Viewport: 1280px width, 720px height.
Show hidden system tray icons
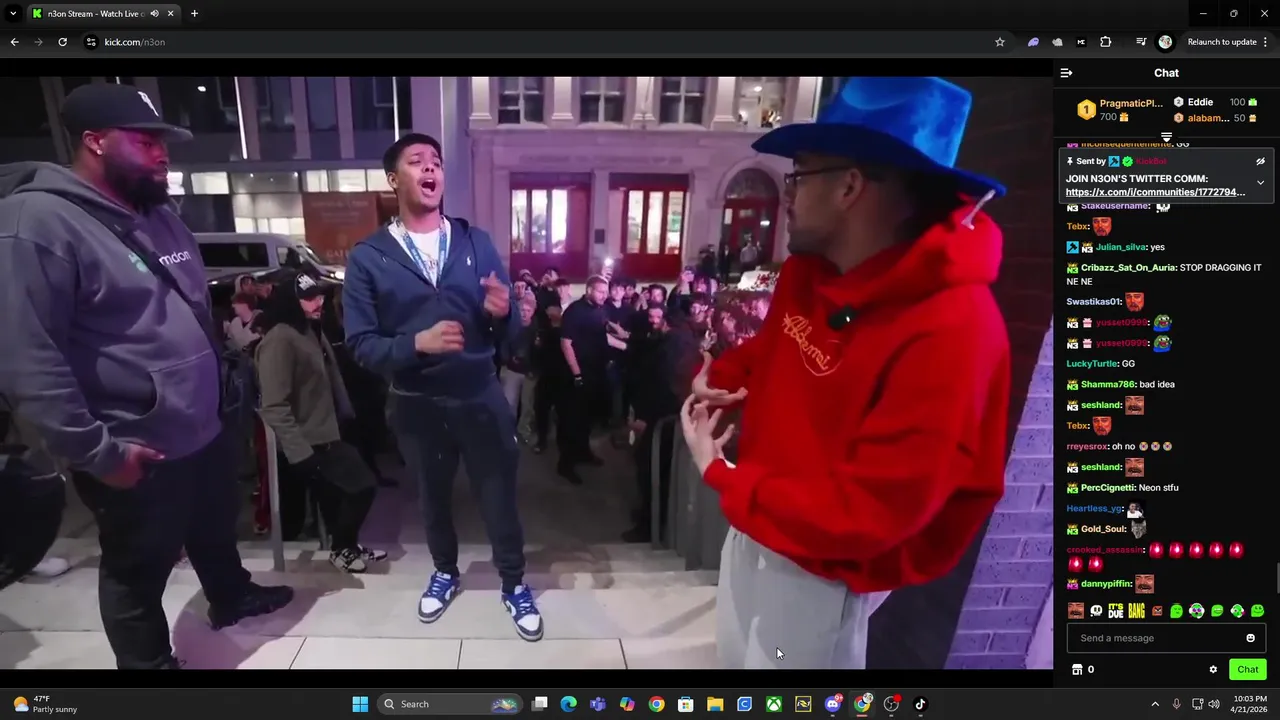coord(1155,704)
